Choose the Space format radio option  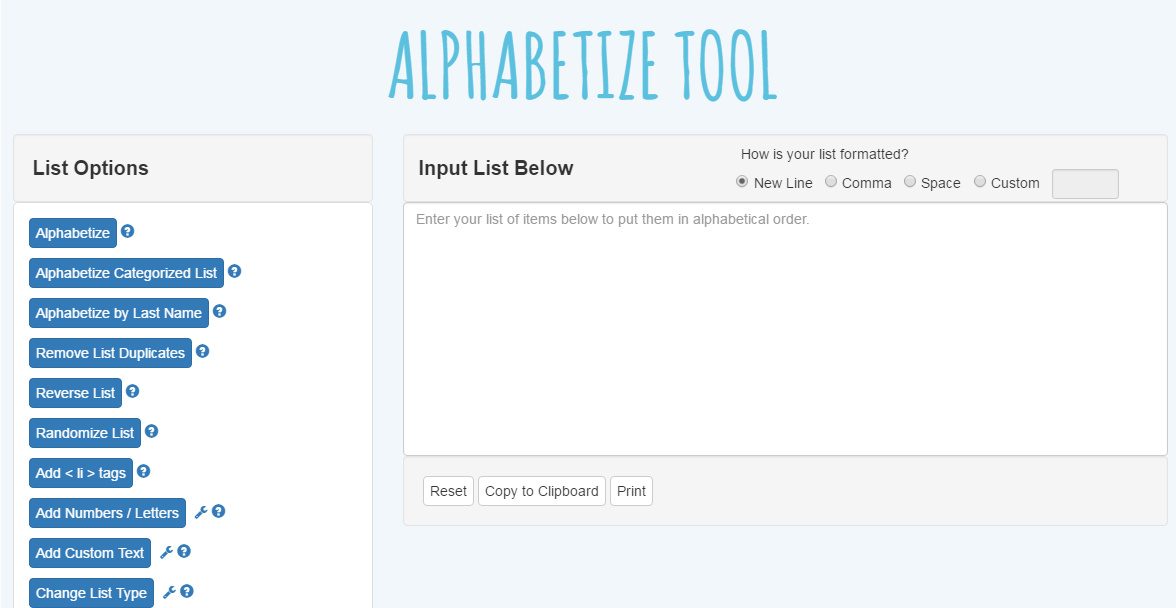910,182
